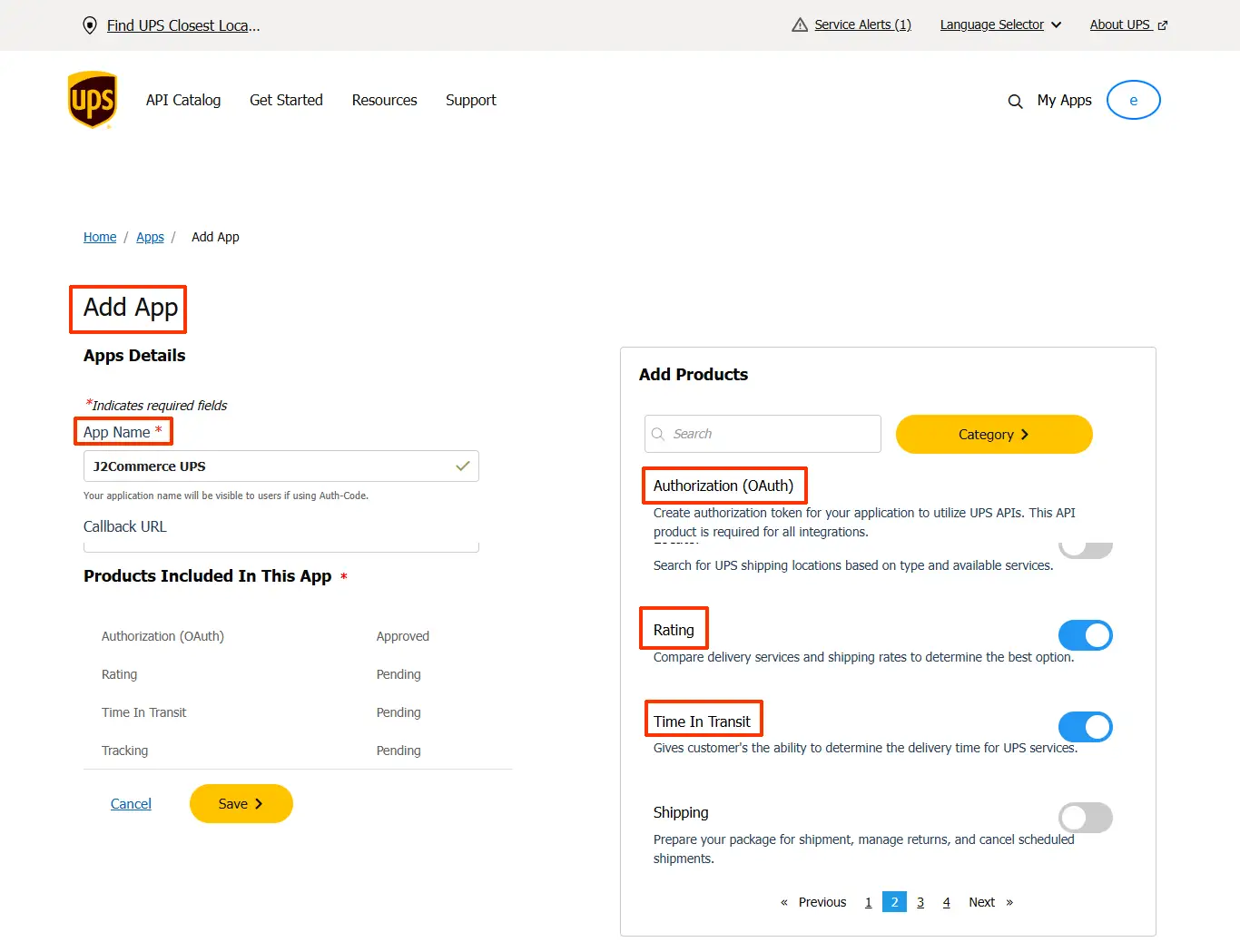Click the Rating product title
This screenshot has height=952, width=1240.
click(674, 630)
